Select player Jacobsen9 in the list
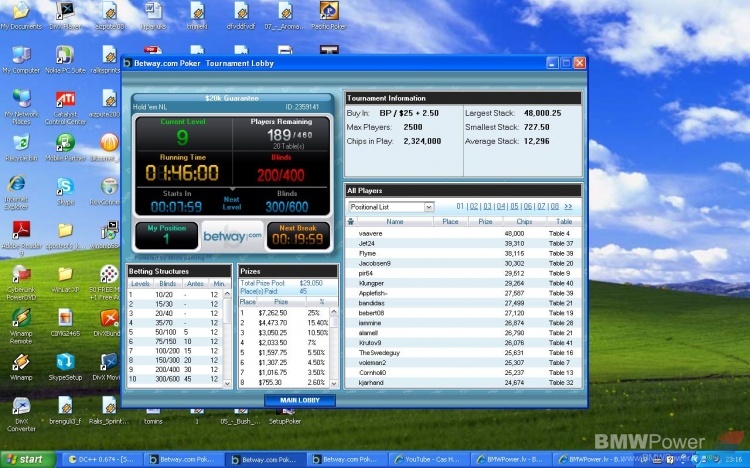This screenshot has width=750, height=468. 463,263
